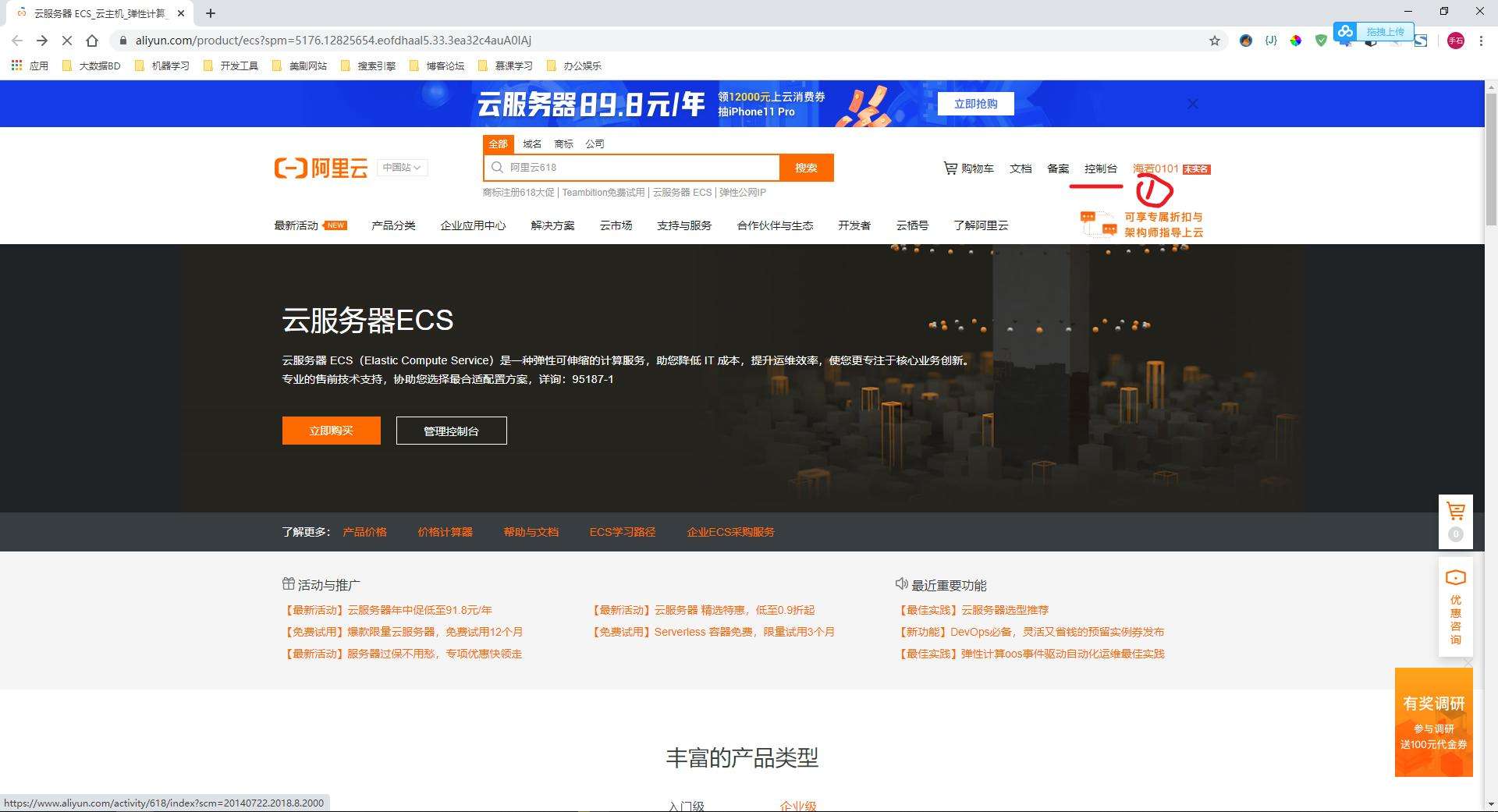Open the 最新活动 NEW menu item
Image resolution: width=1498 pixels, height=812 pixels.
(x=310, y=225)
